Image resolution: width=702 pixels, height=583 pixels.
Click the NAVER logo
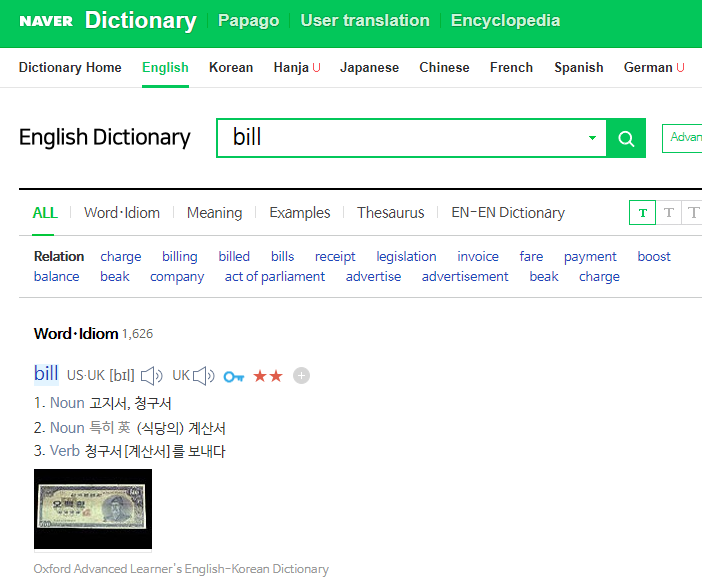pos(46,21)
